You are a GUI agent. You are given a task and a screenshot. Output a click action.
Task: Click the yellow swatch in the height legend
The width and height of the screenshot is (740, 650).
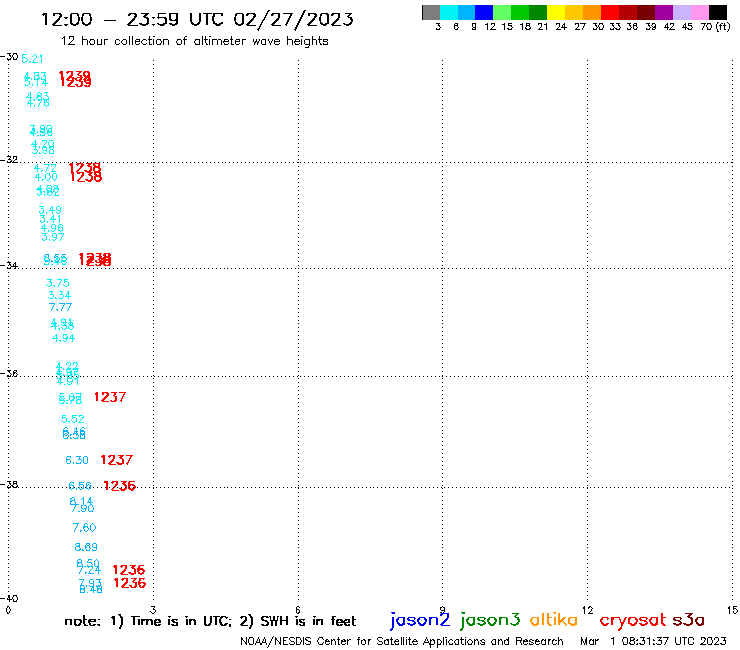556,12
